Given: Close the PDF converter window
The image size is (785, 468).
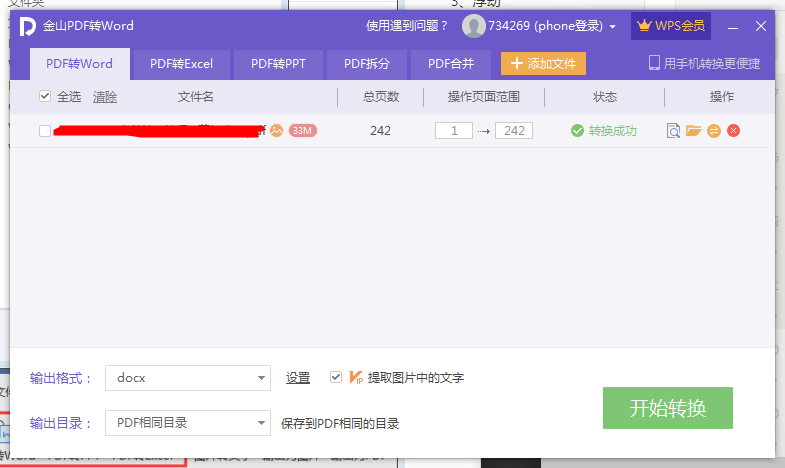Looking at the screenshot, I should (x=761, y=26).
